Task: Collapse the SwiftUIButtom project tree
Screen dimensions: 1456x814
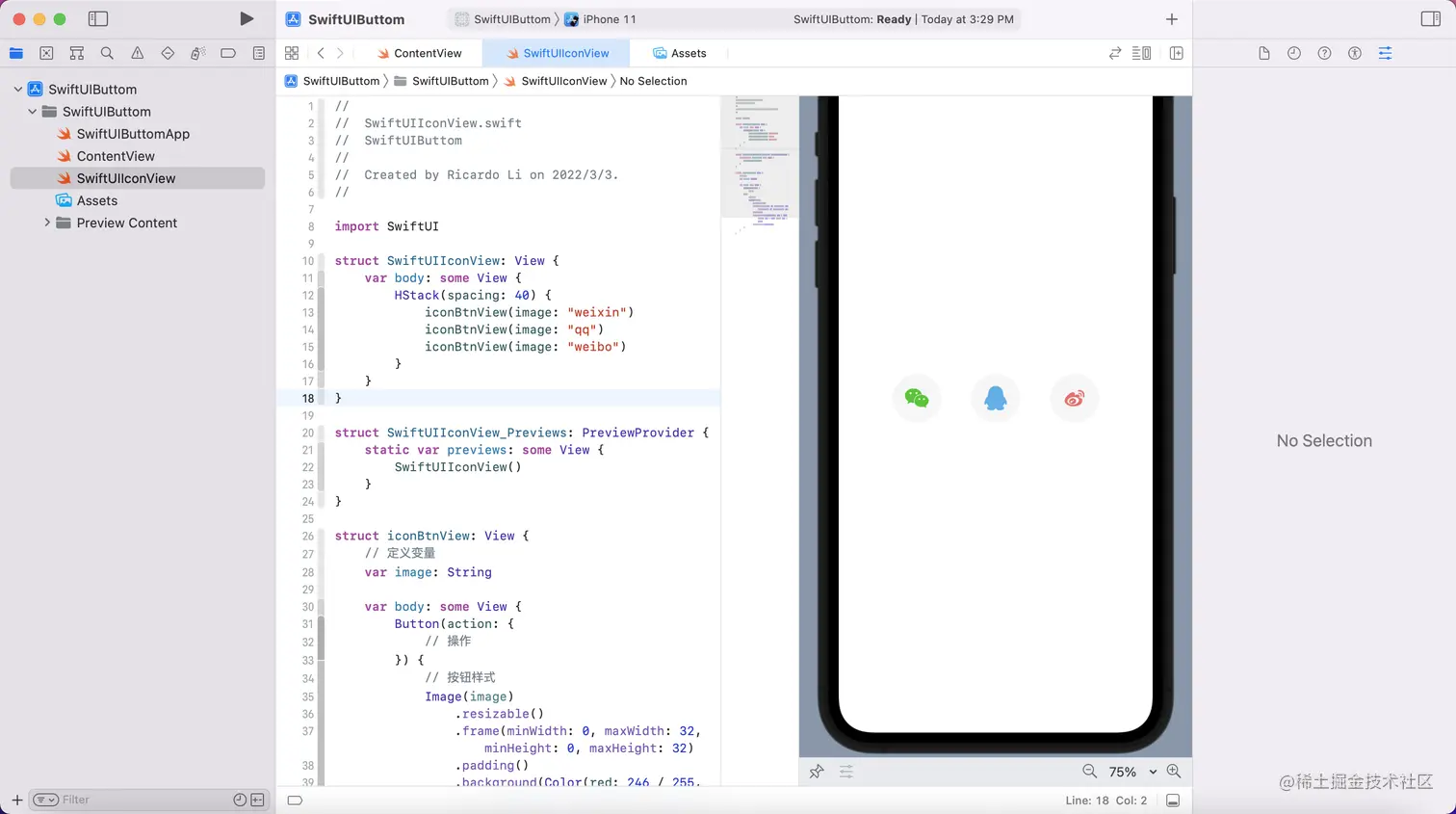Action: (17, 89)
